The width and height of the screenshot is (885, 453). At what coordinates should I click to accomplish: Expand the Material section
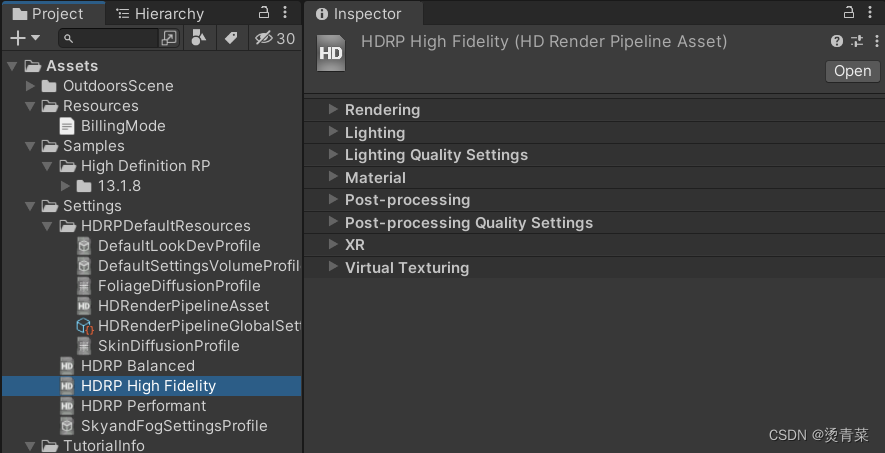pos(334,177)
